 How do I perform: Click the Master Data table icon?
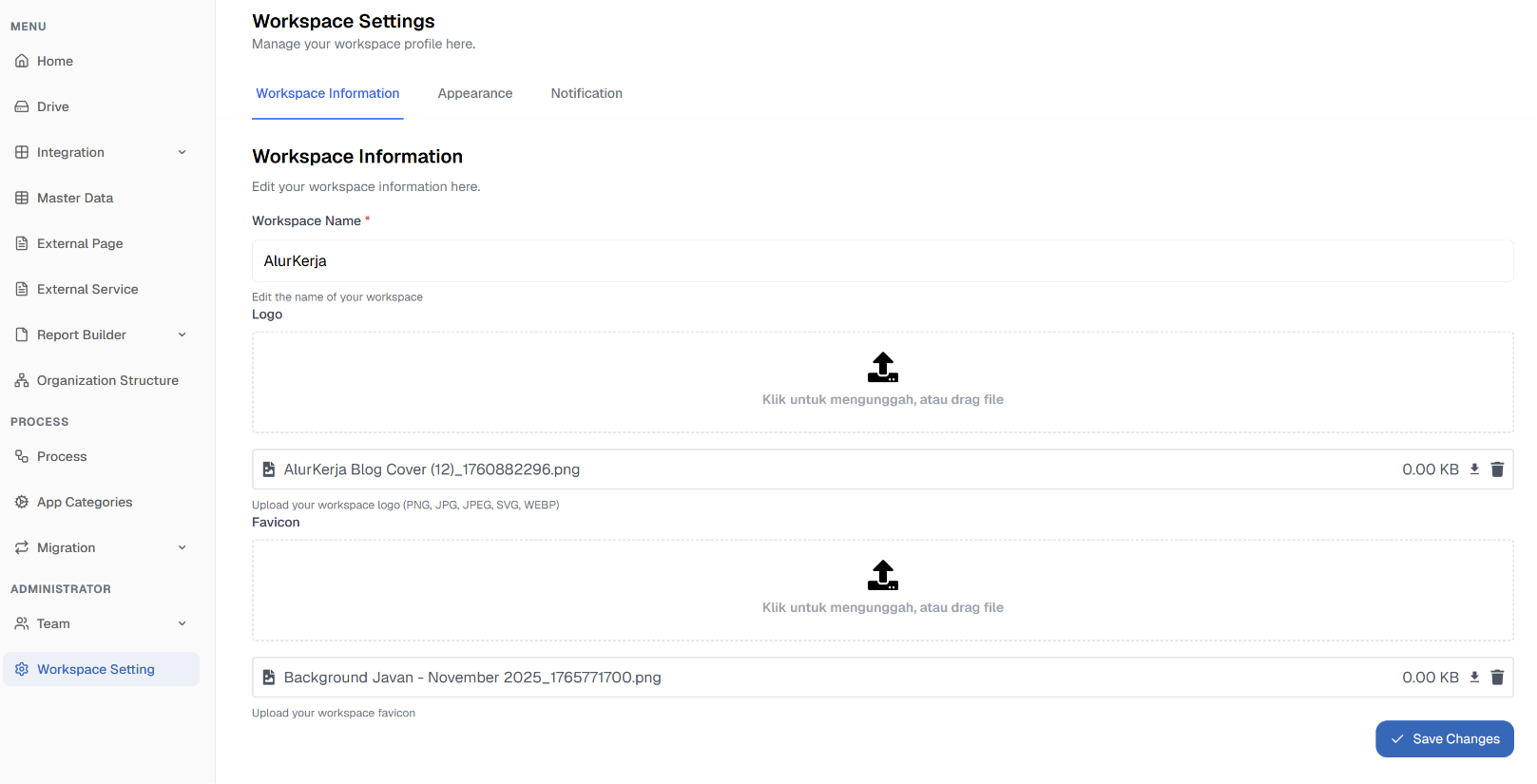22,198
